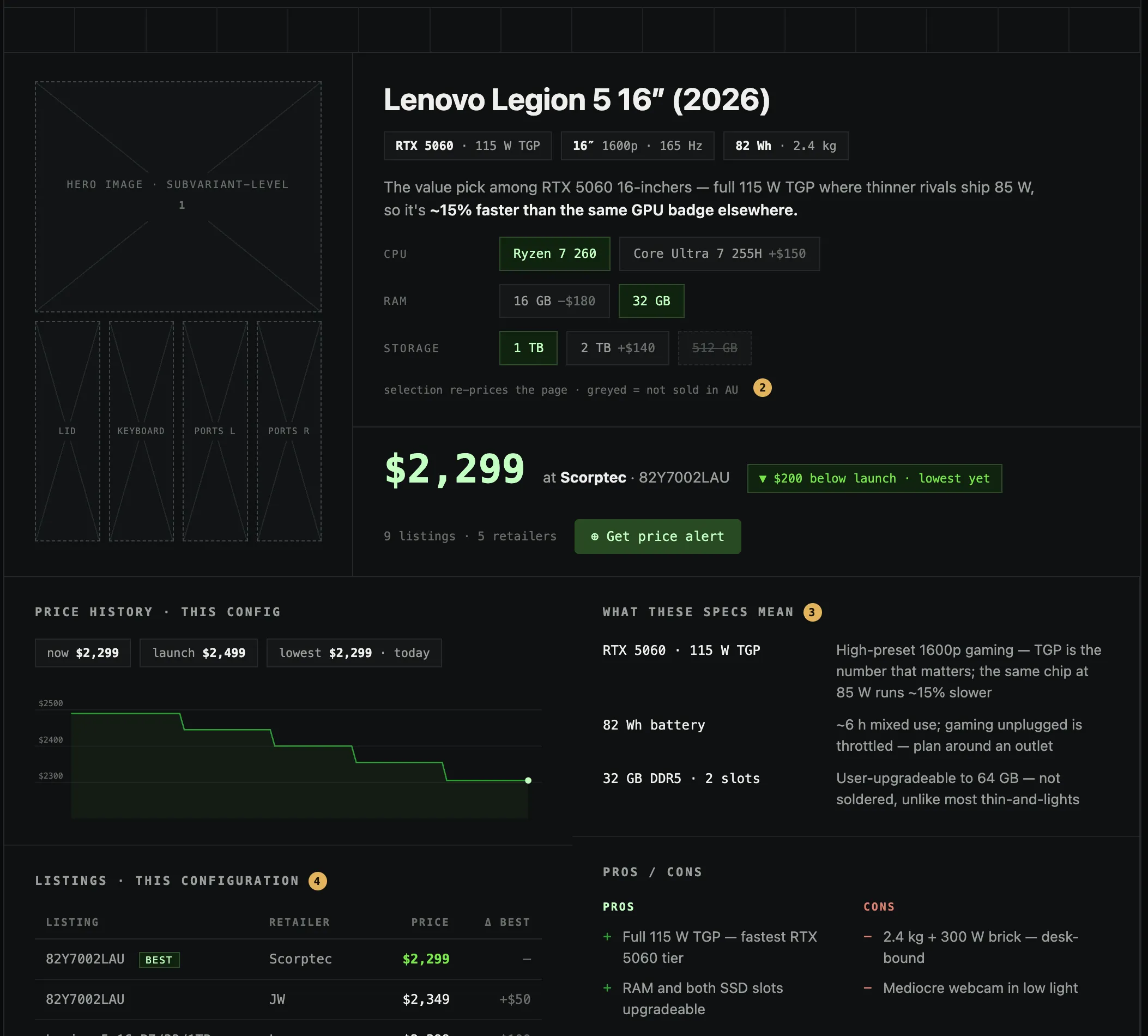The width and height of the screenshot is (1148, 1036).
Task: Click the "Lenovo Legion 5 16″ (2026)" title
Action: tap(577, 100)
